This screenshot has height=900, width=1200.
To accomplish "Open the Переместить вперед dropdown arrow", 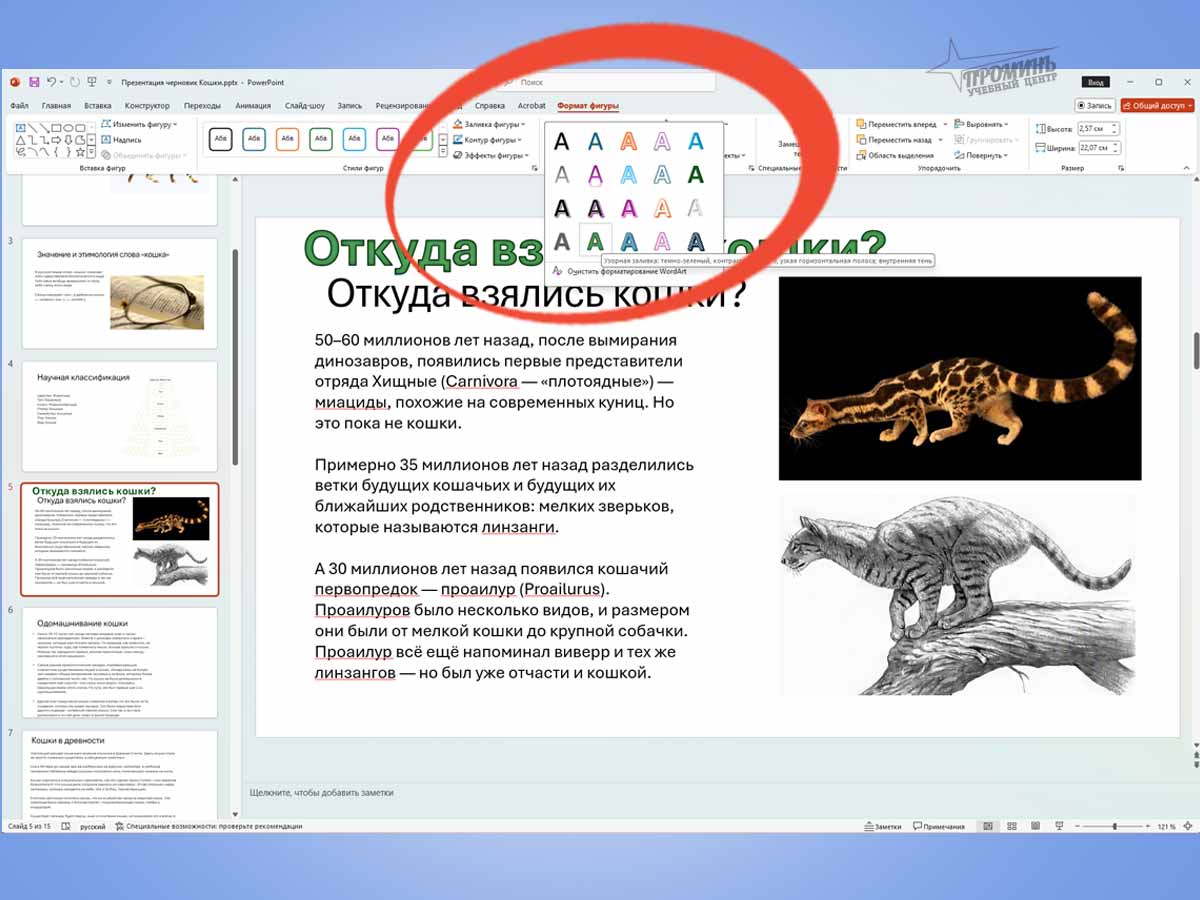I will (945, 125).
